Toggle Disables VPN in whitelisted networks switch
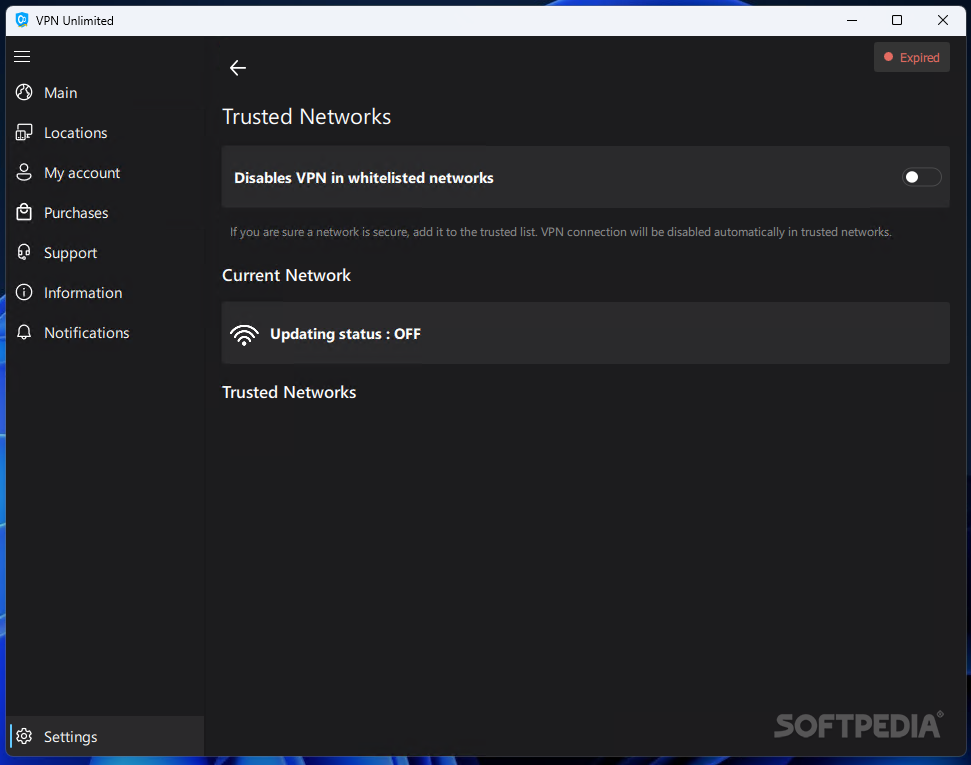The height and width of the screenshot is (765, 971). (921, 177)
